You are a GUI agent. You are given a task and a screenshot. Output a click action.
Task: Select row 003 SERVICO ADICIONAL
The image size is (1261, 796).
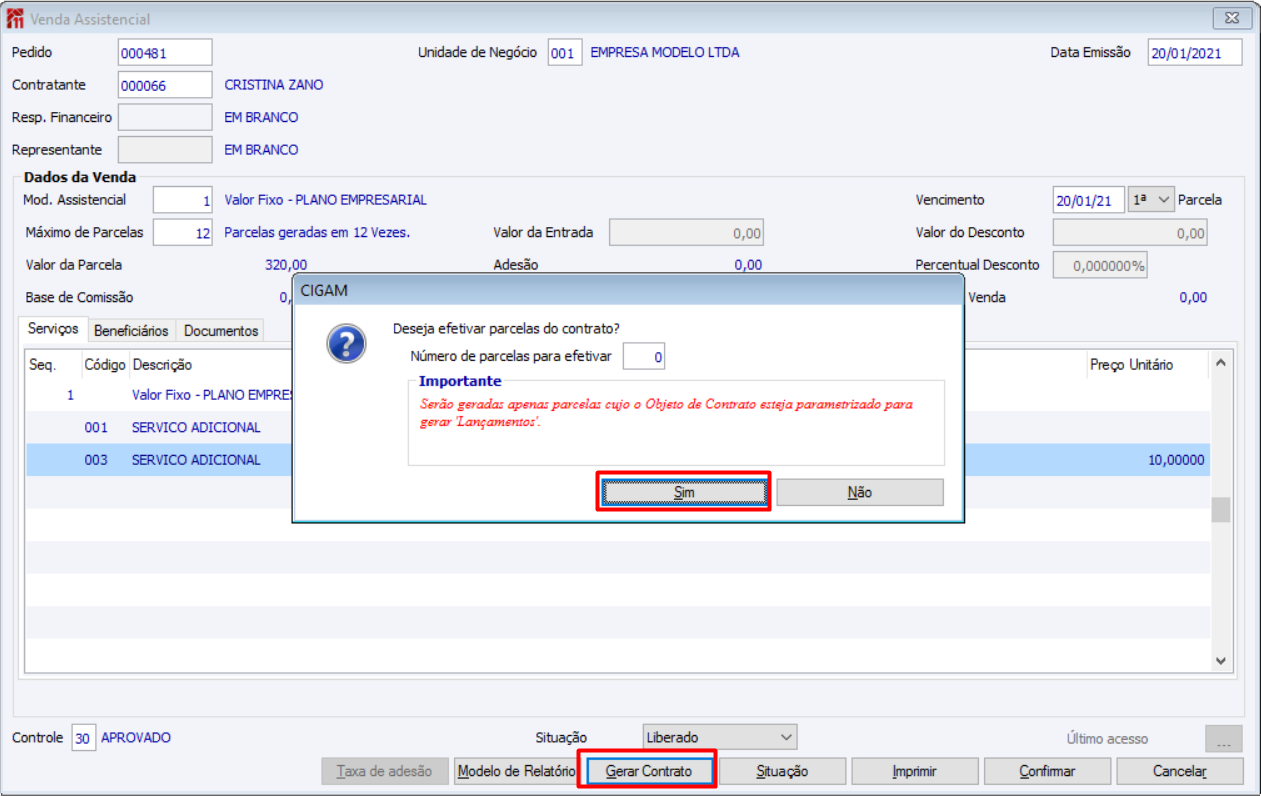pos(617,460)
